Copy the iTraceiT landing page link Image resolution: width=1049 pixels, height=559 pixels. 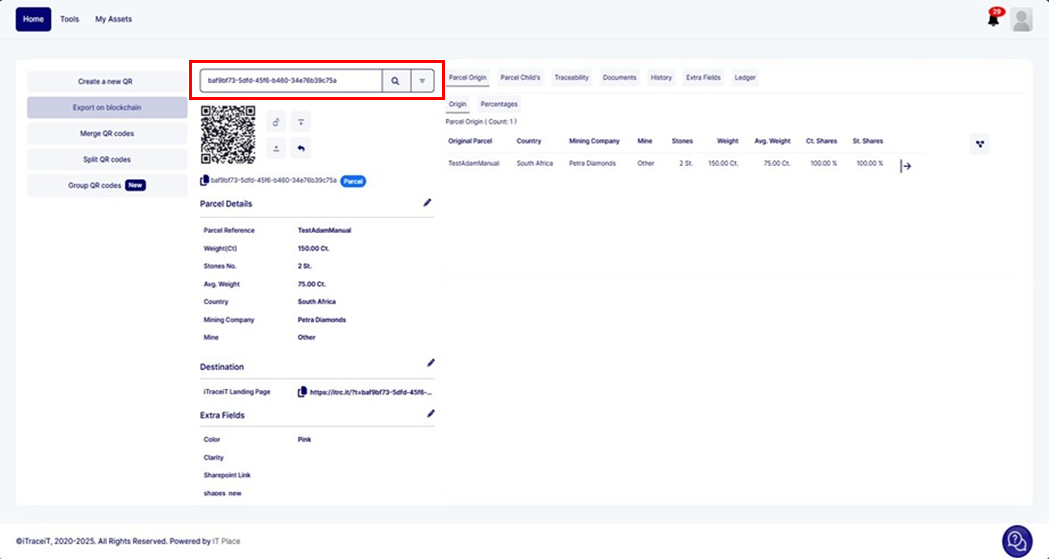(302, 392)
